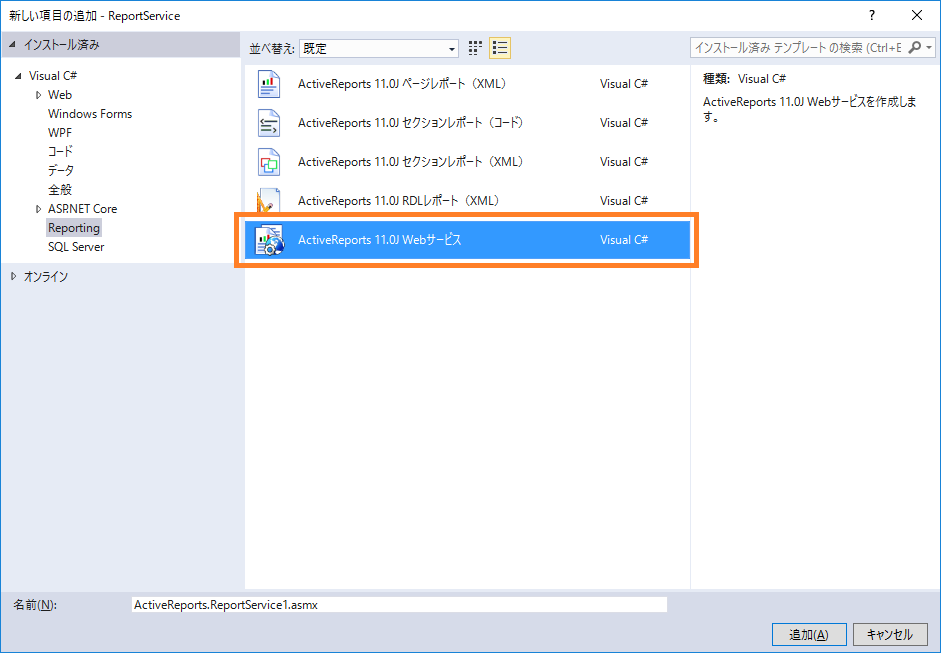
Task: Close the 新しい項目の追加 dialog
Action: [916, 16]
